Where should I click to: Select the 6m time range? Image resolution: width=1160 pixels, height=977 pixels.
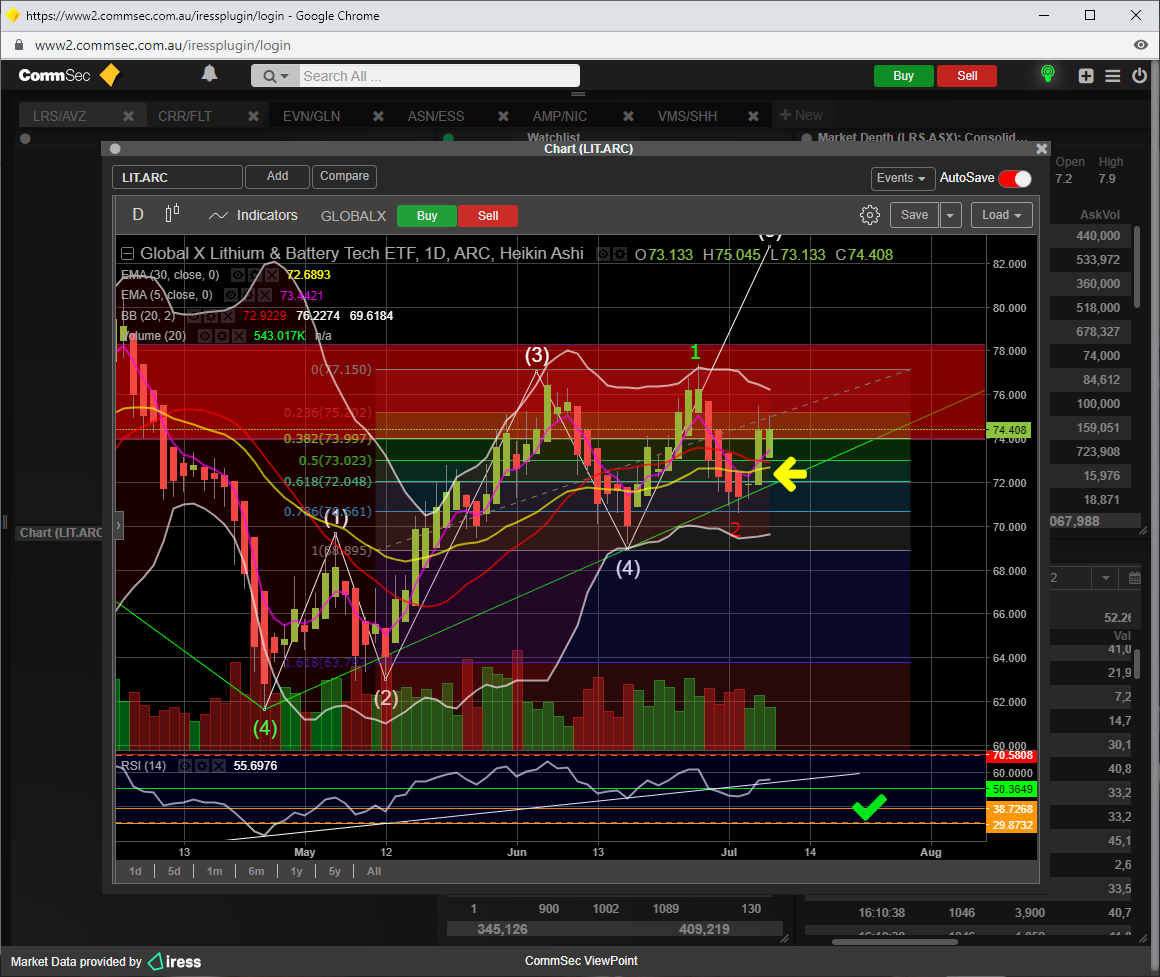[x=256, y=871]
